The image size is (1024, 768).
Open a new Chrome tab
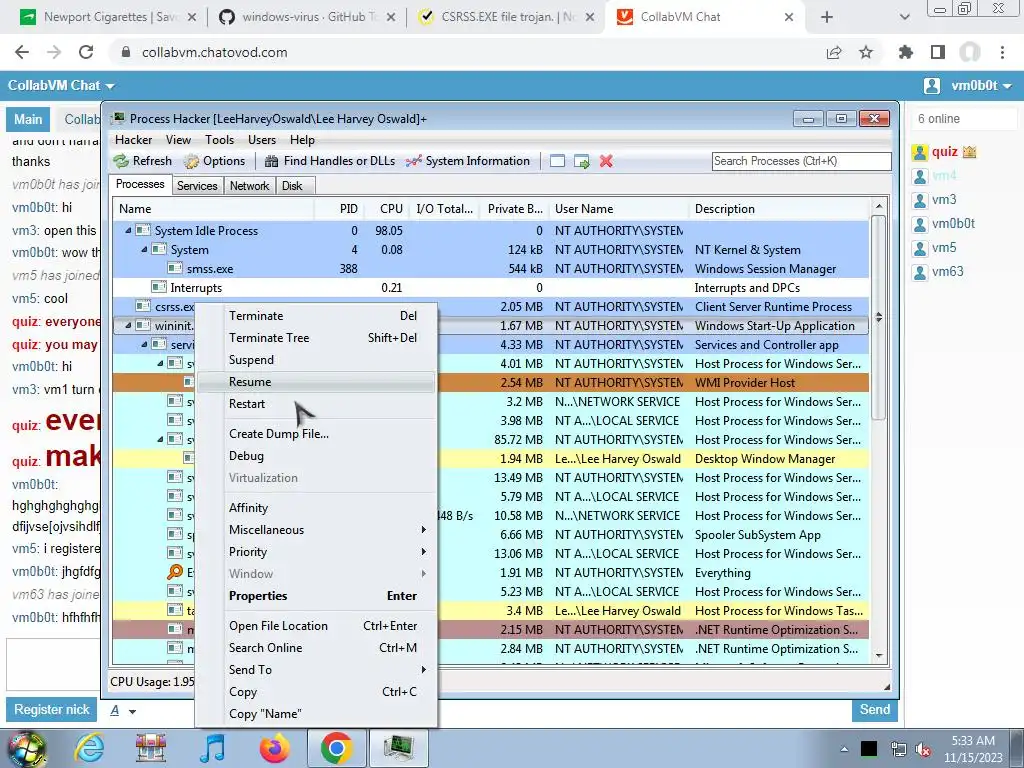tap(827, 17)
